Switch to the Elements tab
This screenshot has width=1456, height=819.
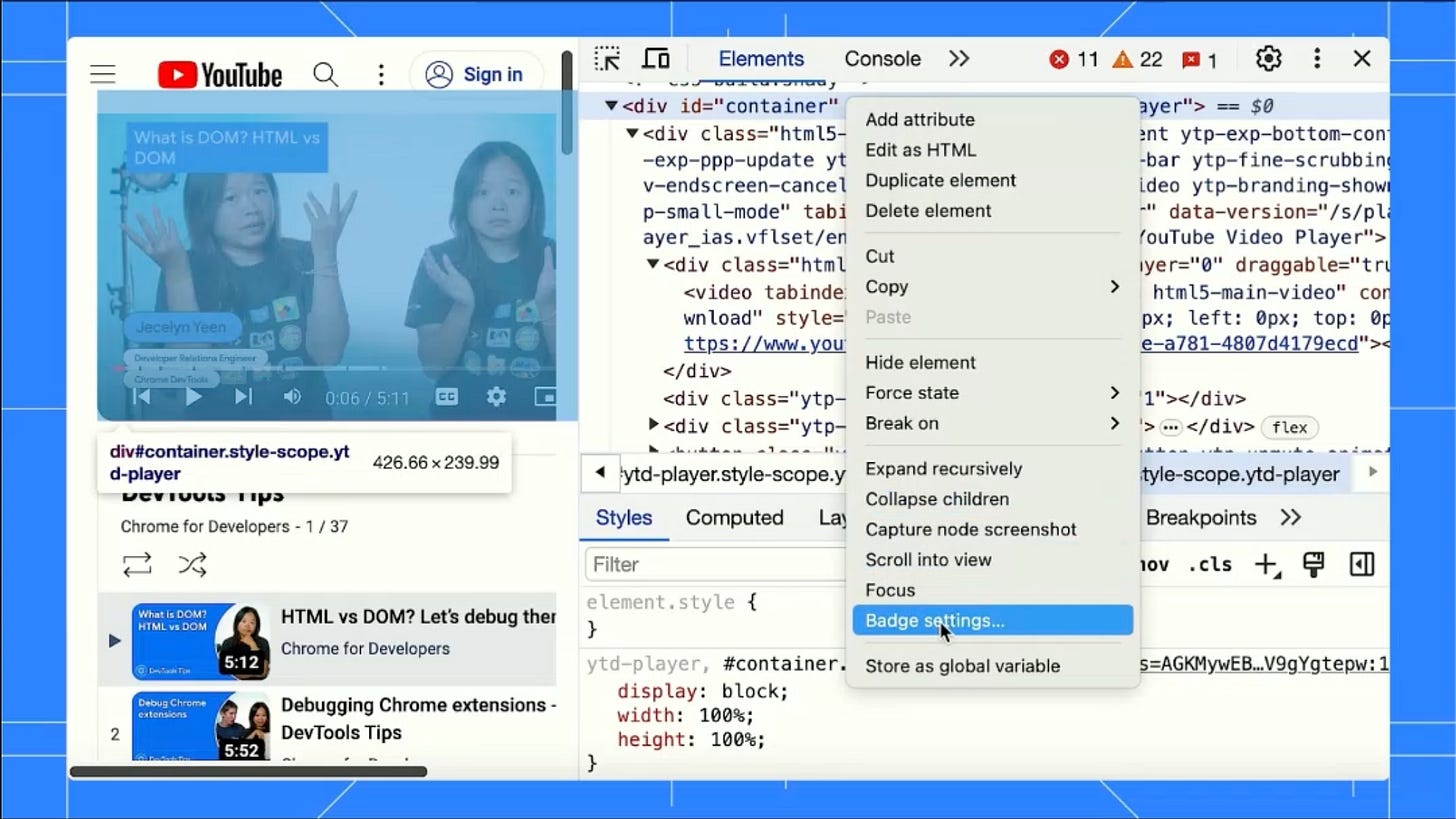(761, 59)
